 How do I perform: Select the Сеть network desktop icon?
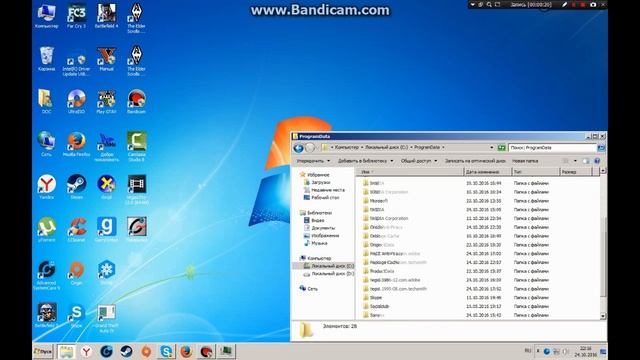pyautogui.click(x=47, y=144)
